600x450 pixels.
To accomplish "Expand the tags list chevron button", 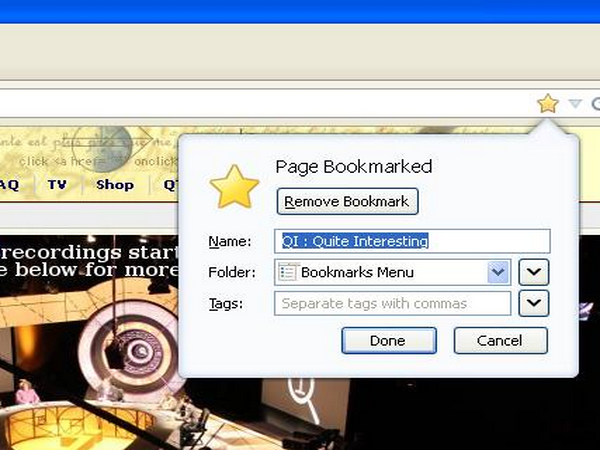I will point(534,303).
